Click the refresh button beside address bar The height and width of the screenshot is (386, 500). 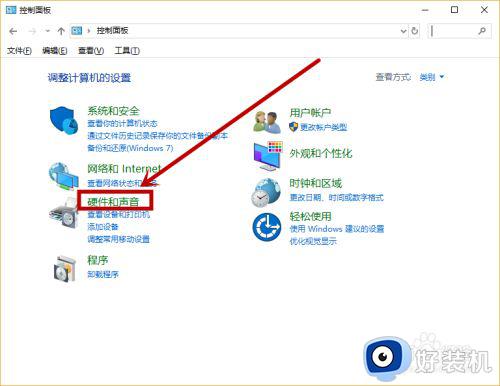415,31
